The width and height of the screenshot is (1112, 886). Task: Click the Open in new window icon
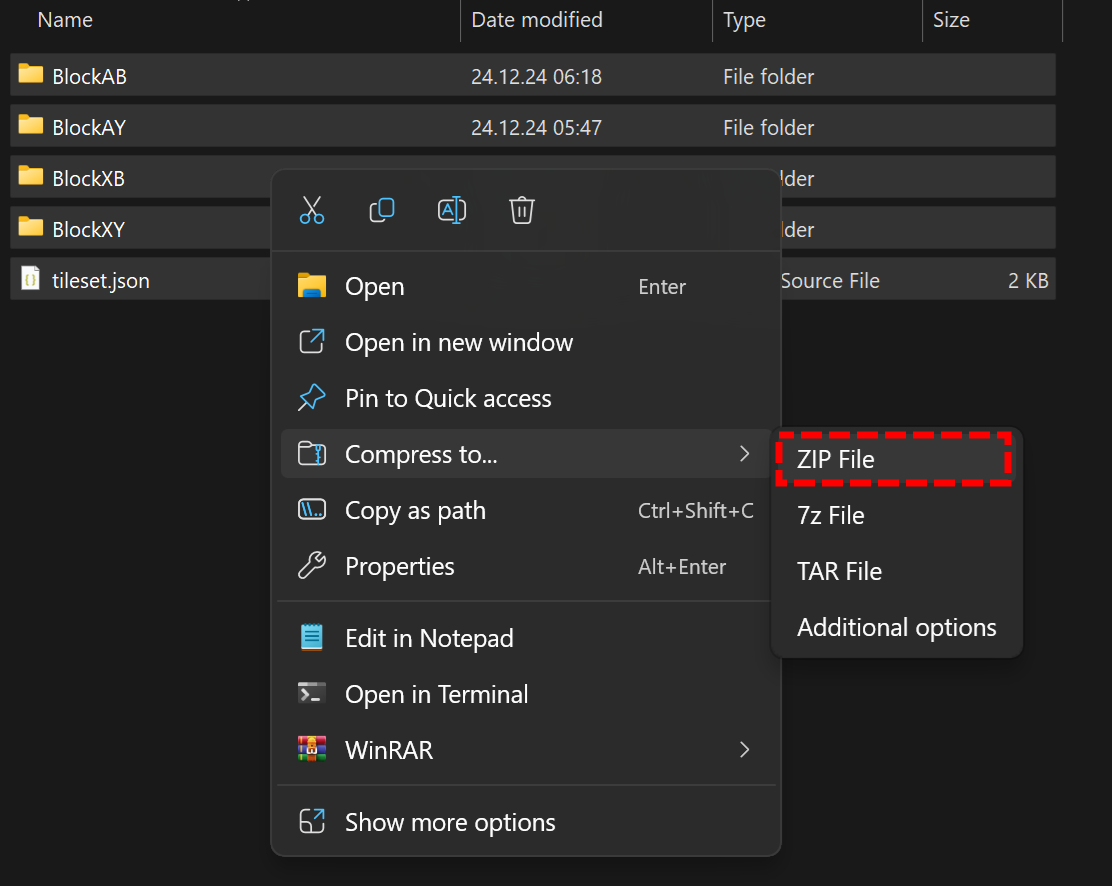pyautogui.click(x=312, y=342)
